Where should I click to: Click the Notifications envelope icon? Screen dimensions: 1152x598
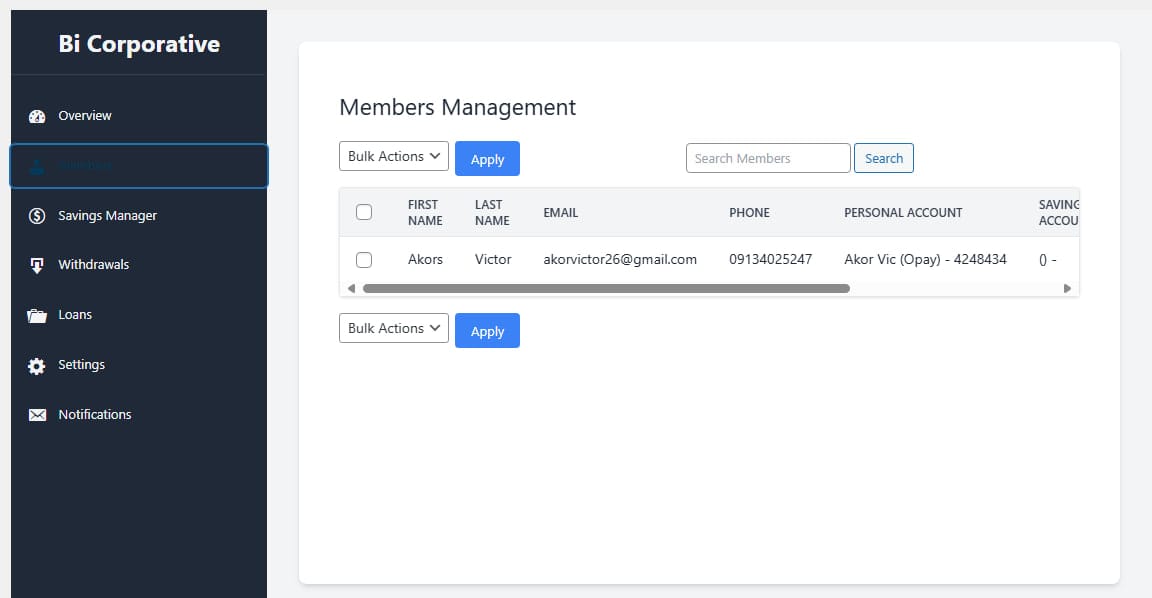coord(37,415)
